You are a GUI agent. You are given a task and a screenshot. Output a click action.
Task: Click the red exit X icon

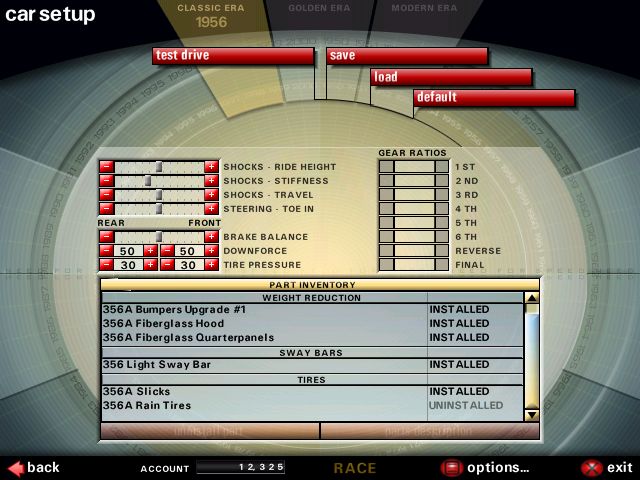coord(592,468)
